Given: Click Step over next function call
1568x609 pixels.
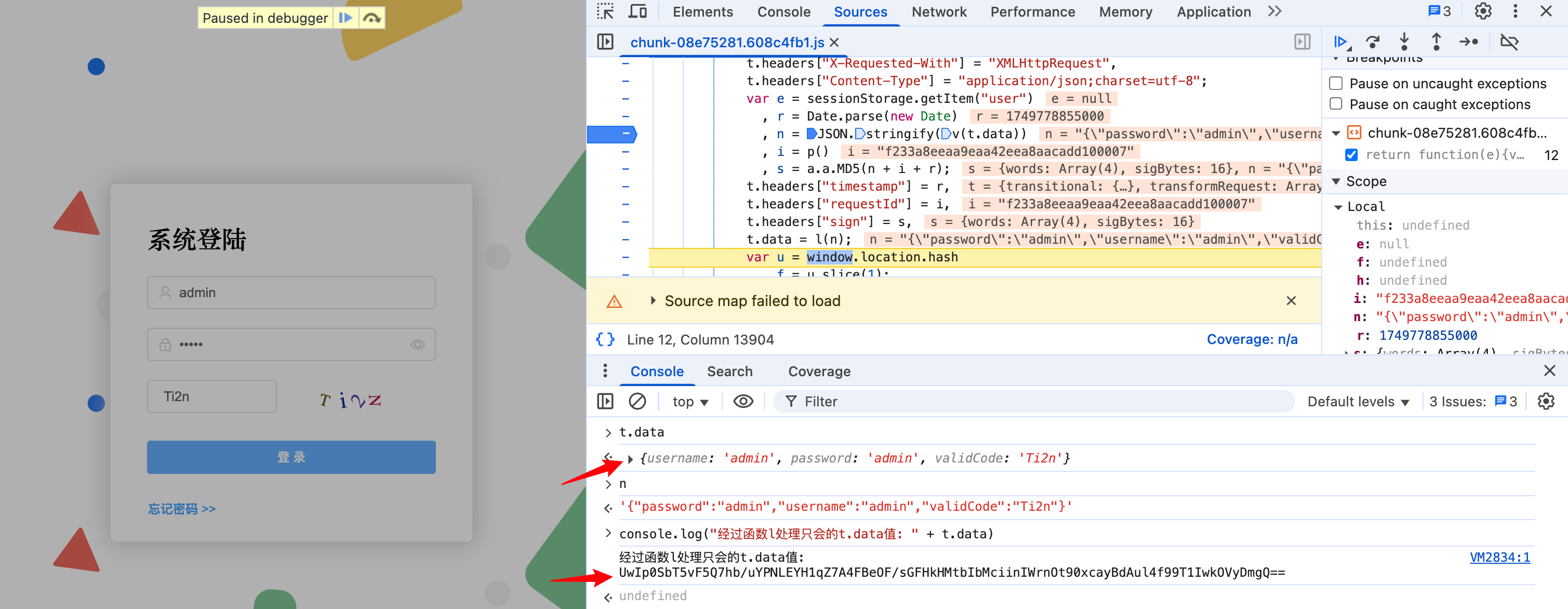Looking at the screenshot, I should tap(1373, 42).
